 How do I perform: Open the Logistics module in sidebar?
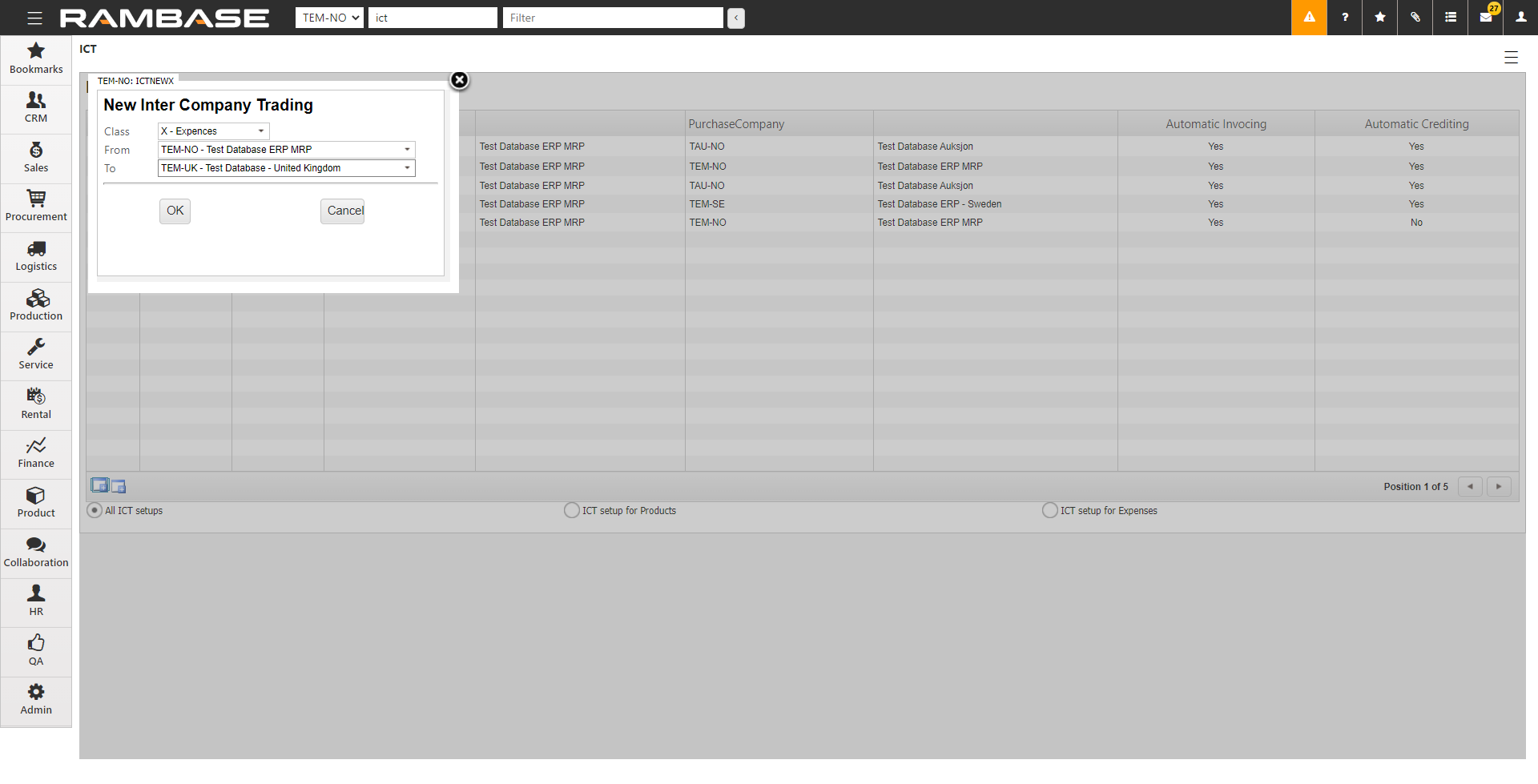coord(36,255)
